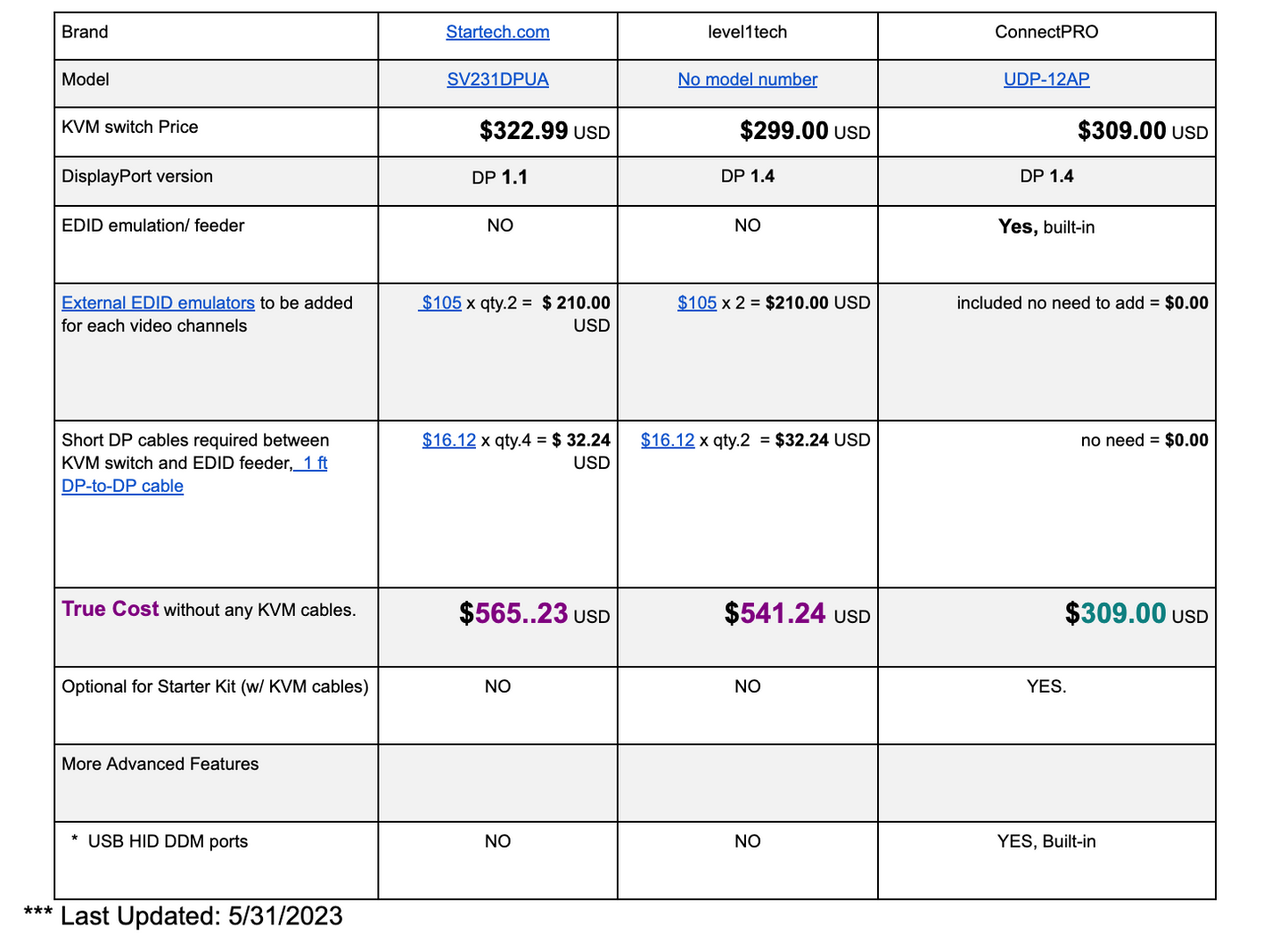1288x952 pixels.
Task: Select the $541.24 USD true cost
Action: pos(796,614)
